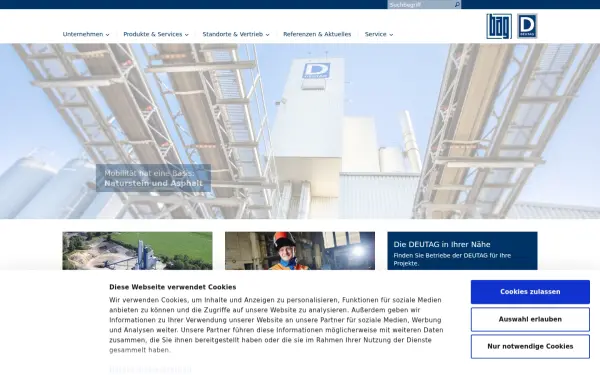This screenshot has width=600, height=375.
Task: Choose Nur notwendige Cookies button
Action: click(530, 346)
